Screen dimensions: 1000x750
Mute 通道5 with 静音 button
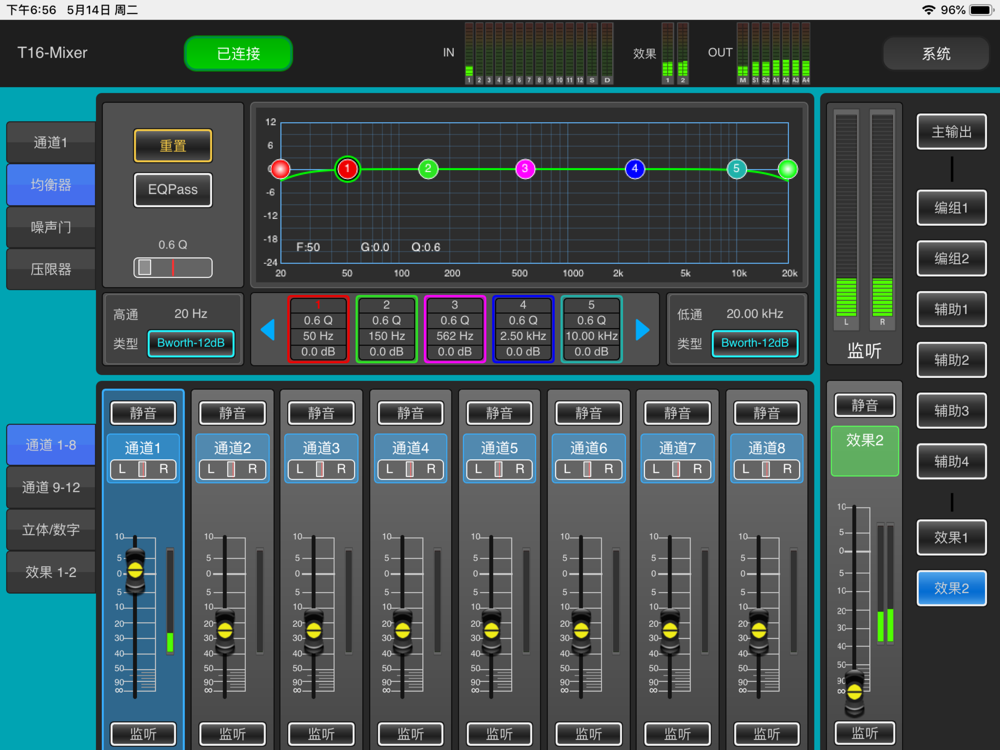[x=499, y=413]
